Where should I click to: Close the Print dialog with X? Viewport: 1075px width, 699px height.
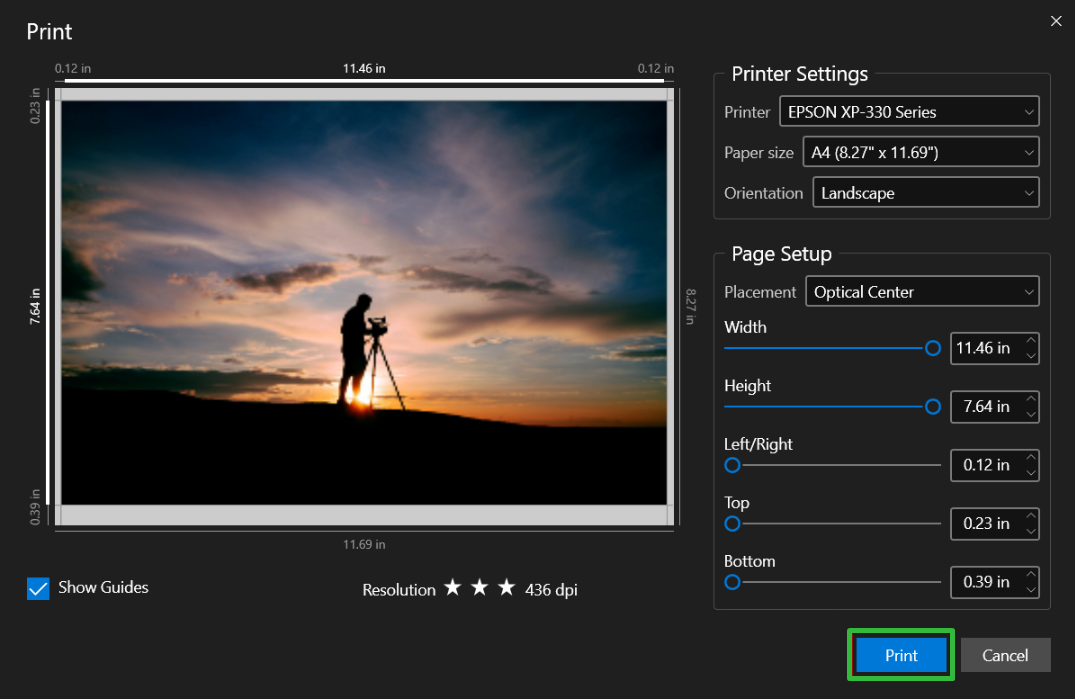coord(1056,21)
